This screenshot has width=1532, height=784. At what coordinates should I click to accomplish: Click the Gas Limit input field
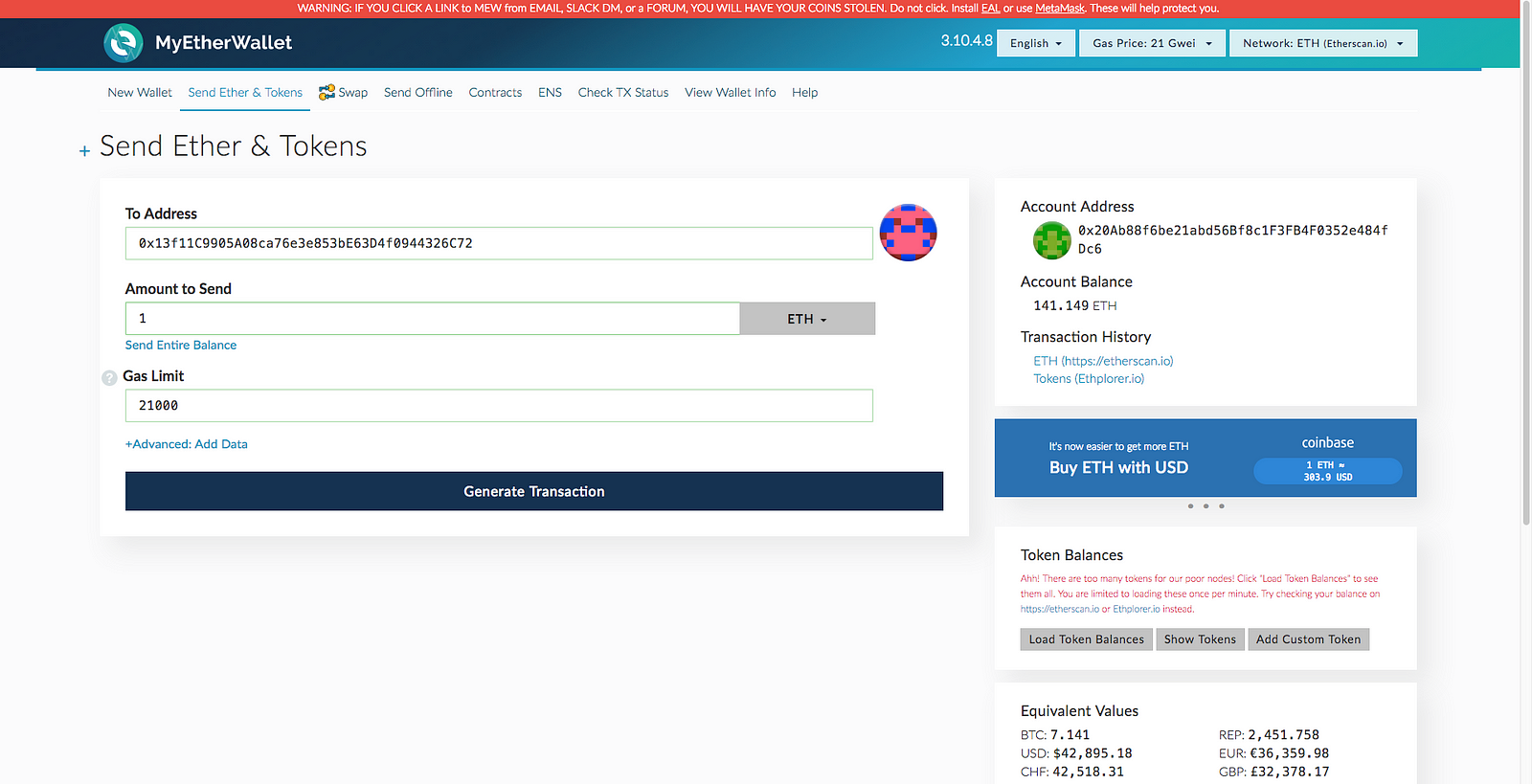(499, 406)
